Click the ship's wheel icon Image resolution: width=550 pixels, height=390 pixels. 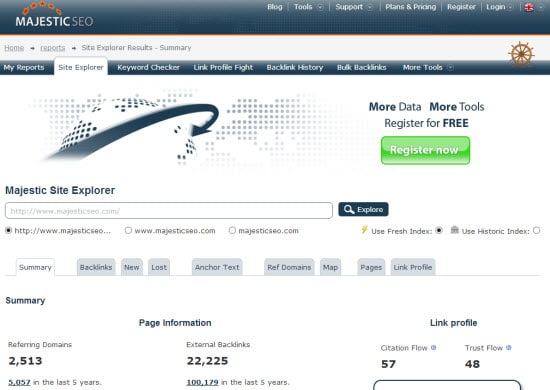tap(521, 54)
